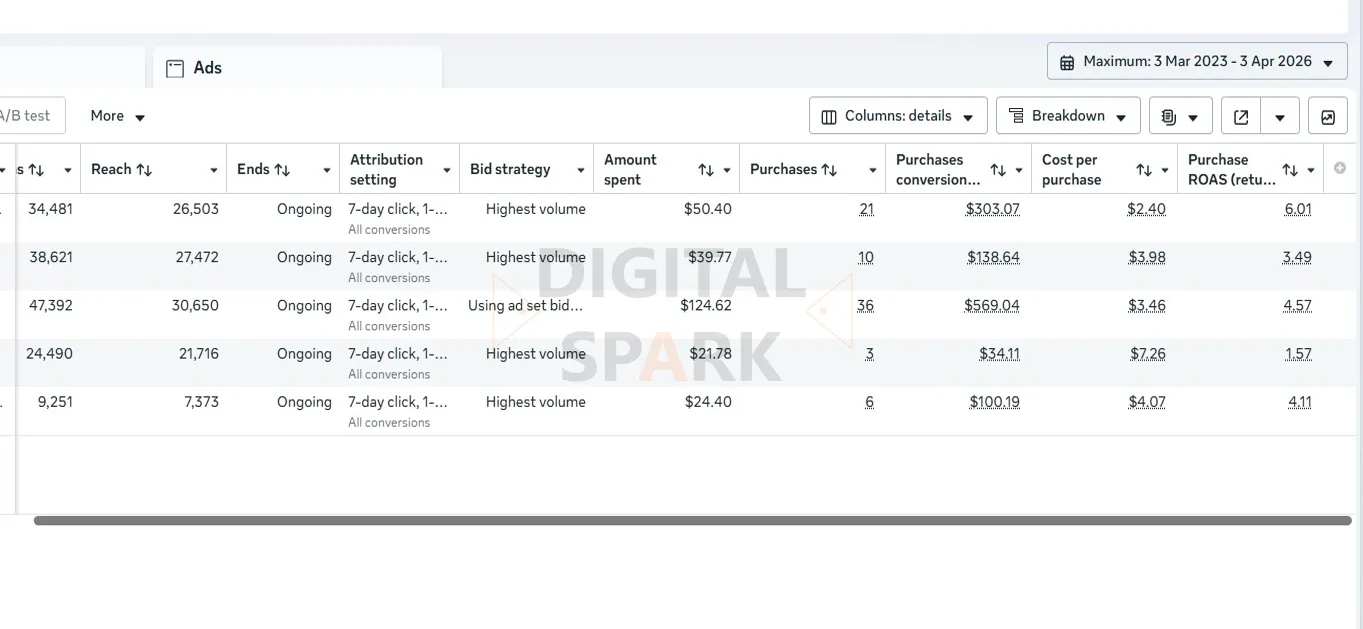Sort by Cost per purchase arrows

pos(1144,170)
